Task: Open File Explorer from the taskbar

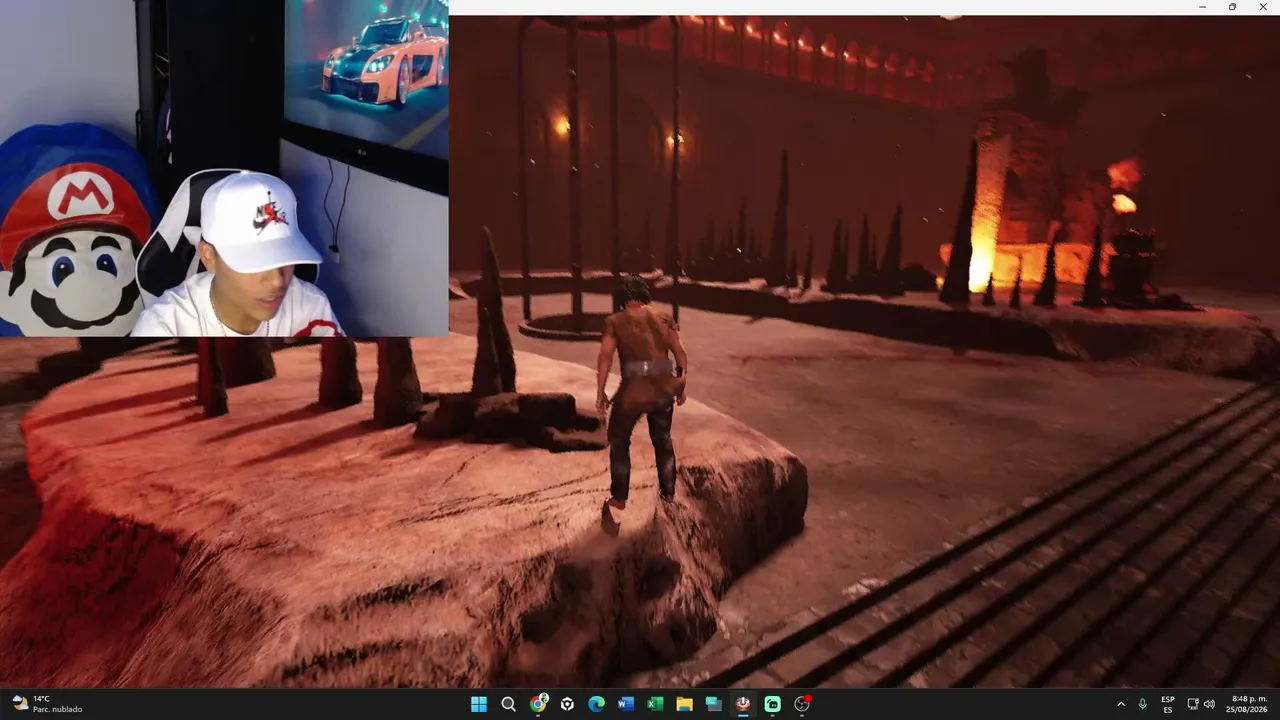Action: pyautogui.click(x=685, y=704)
